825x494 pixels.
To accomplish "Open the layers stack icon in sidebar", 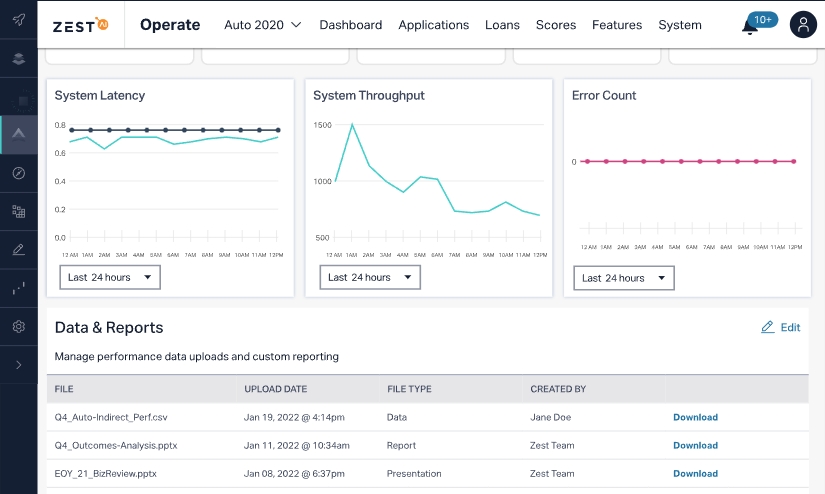I will tap(18, 59).
